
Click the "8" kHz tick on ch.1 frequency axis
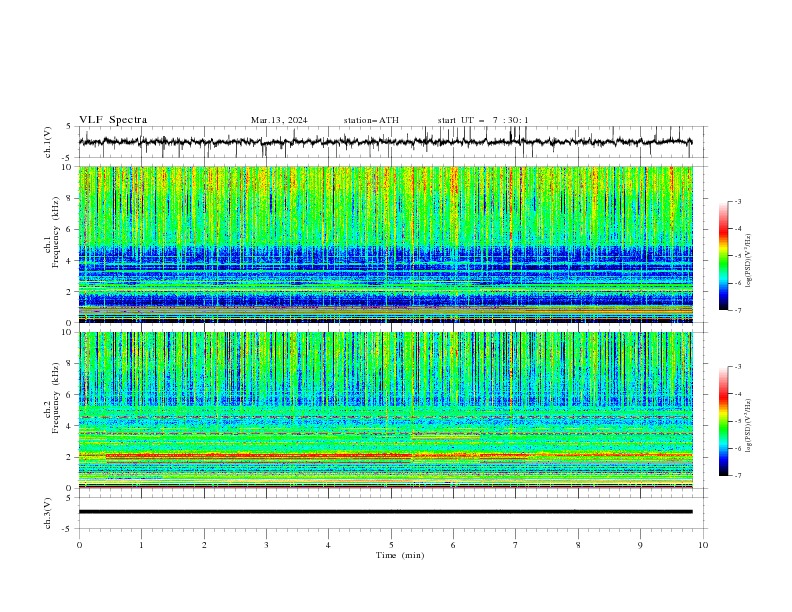pos(70,198)
